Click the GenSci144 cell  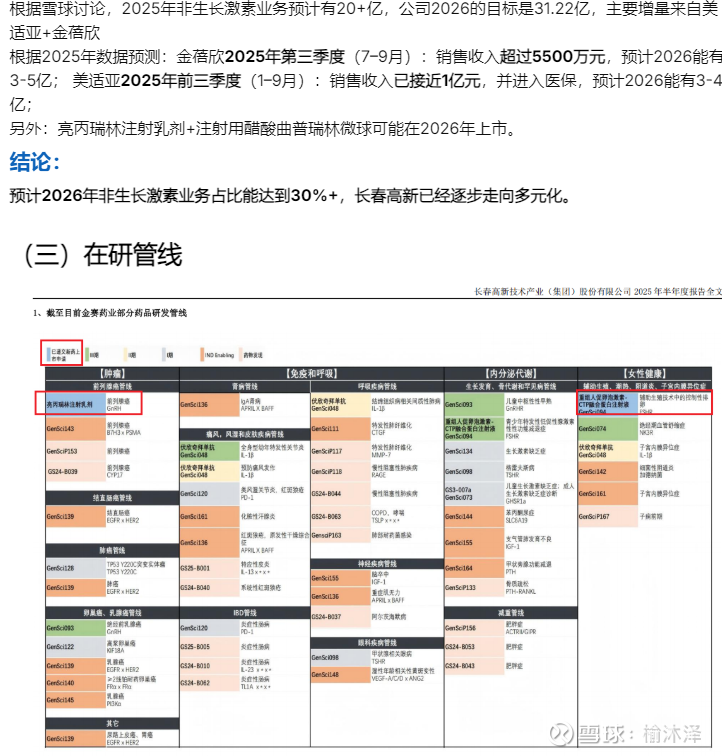[x=474, y=516]
